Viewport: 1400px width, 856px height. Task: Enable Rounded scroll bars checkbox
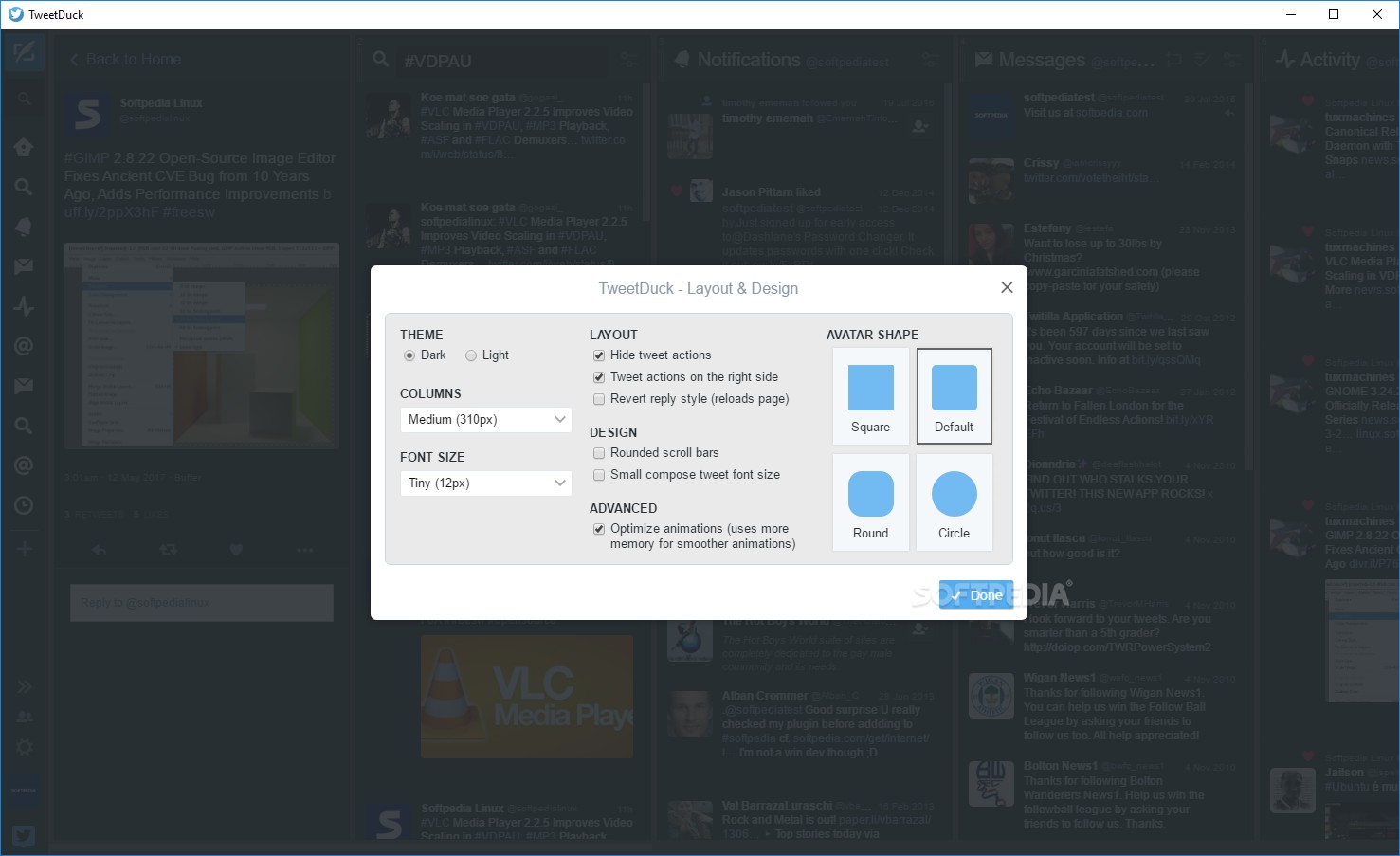599,453
